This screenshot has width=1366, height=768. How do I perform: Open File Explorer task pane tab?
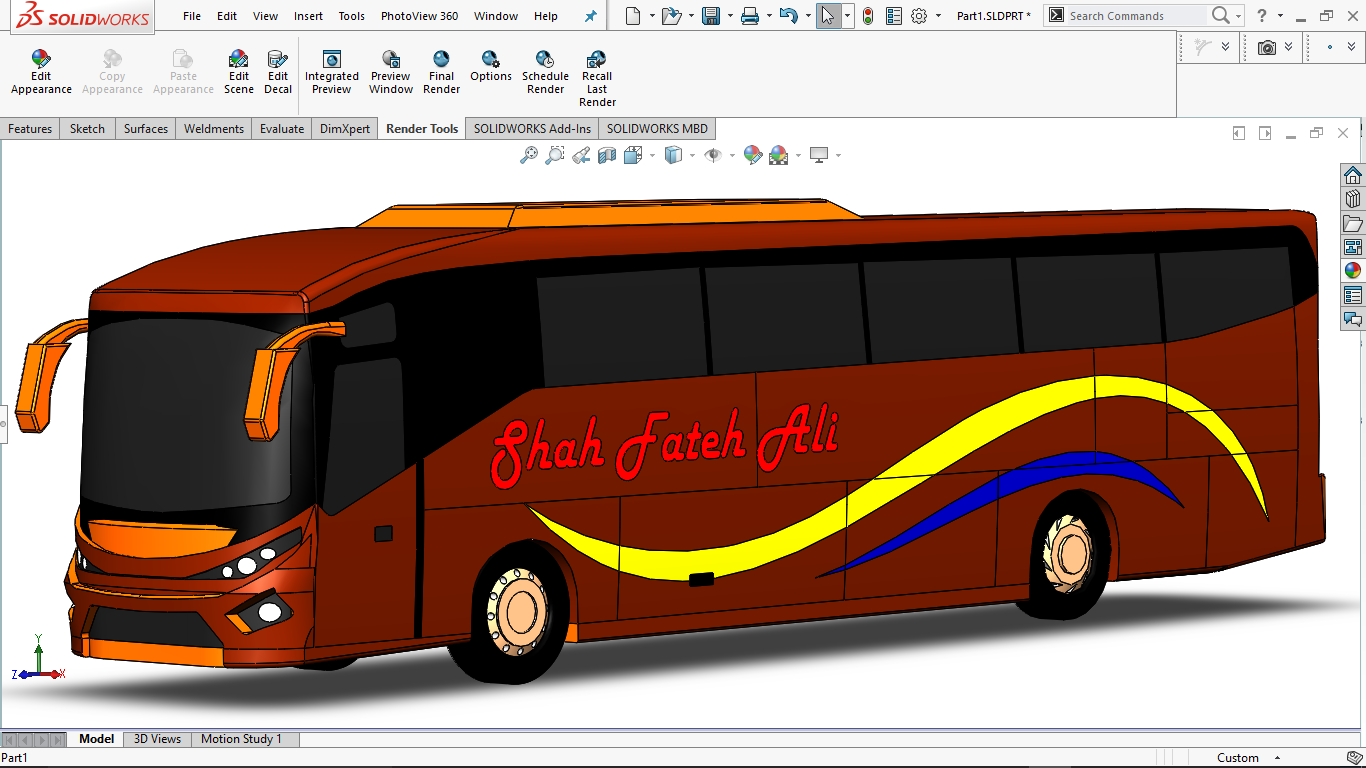[x=1353, y=223]
